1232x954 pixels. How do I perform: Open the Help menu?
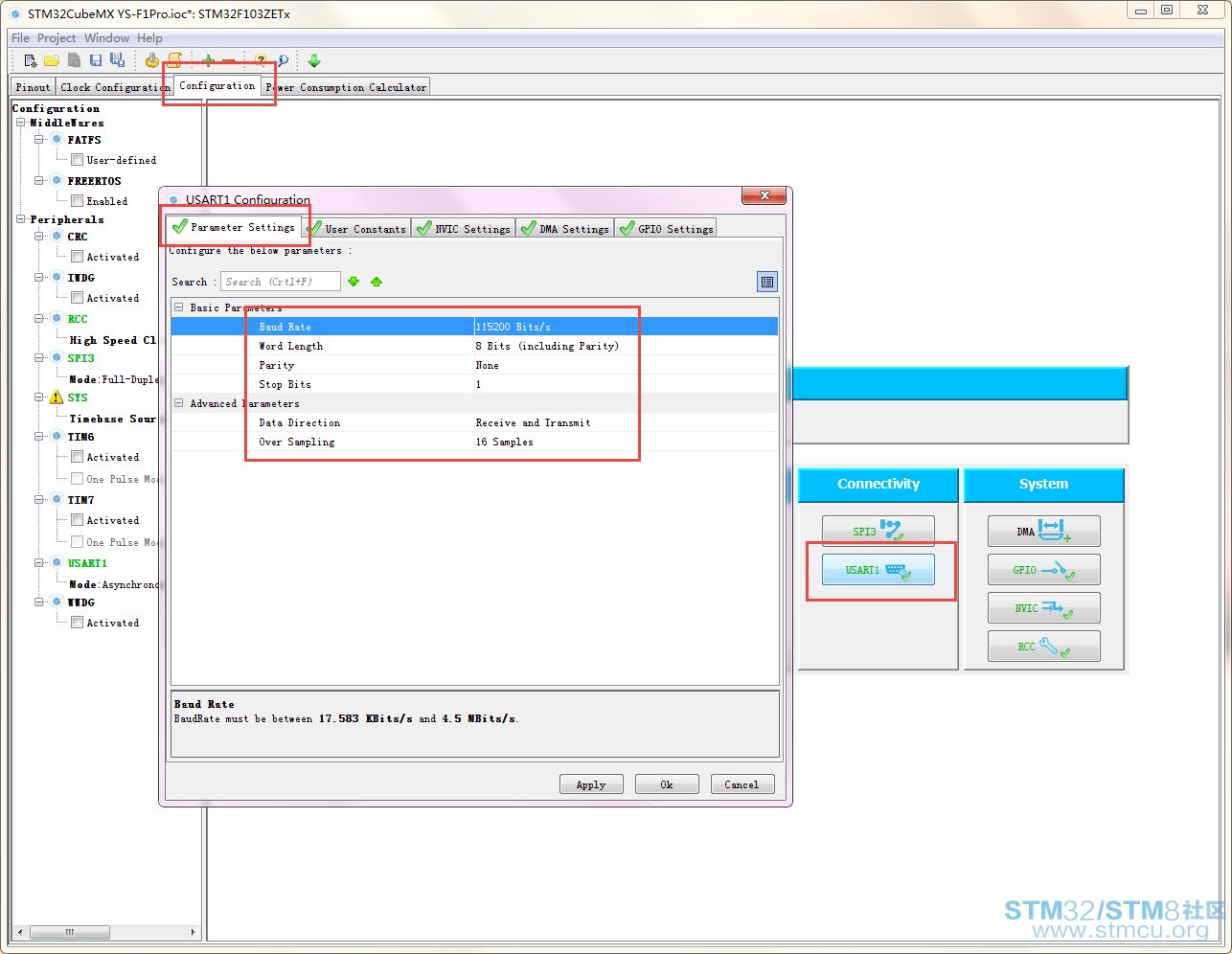point(149,38)
